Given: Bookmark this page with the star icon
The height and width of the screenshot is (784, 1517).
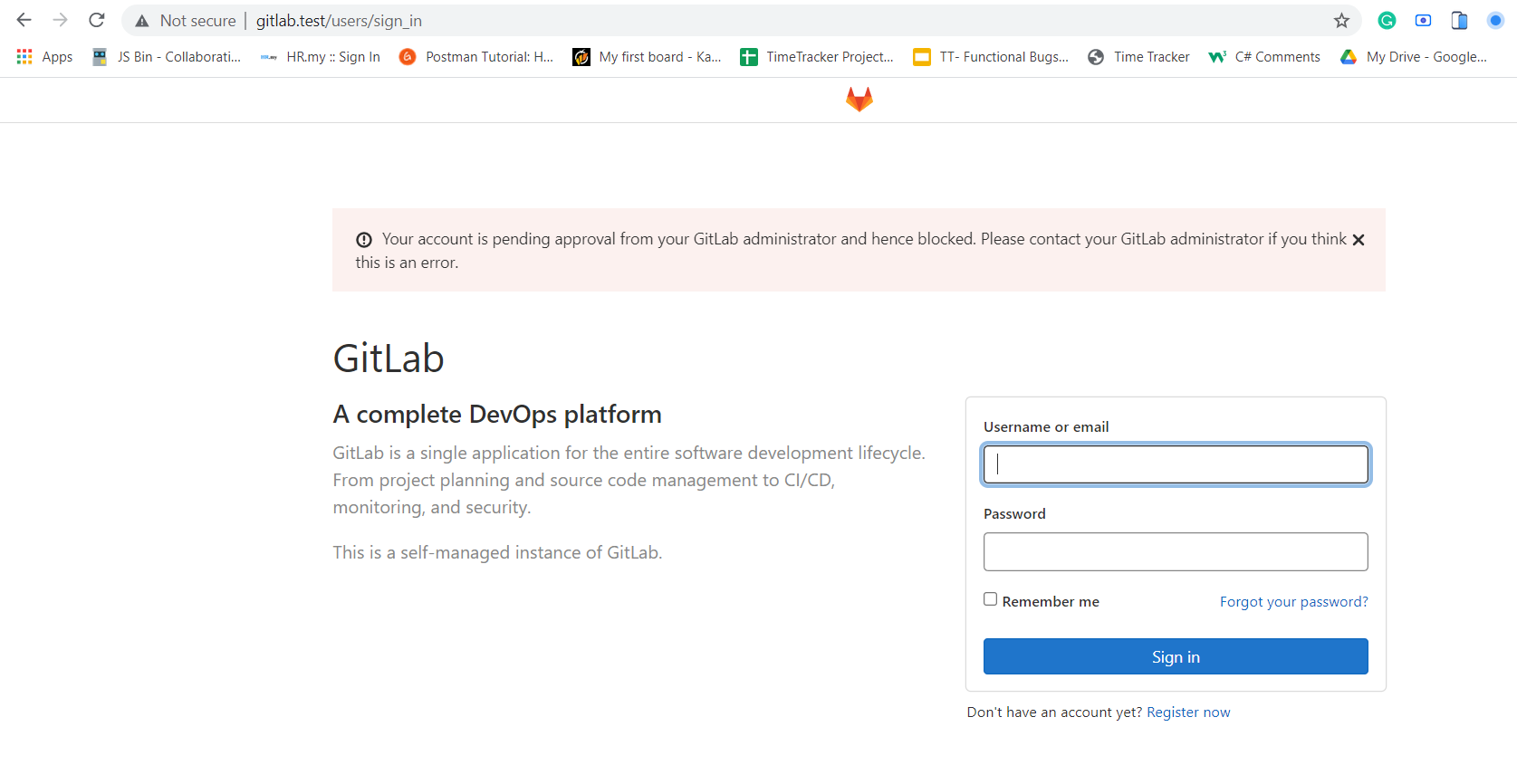Looking at the screenshot, I should 1341,21.
